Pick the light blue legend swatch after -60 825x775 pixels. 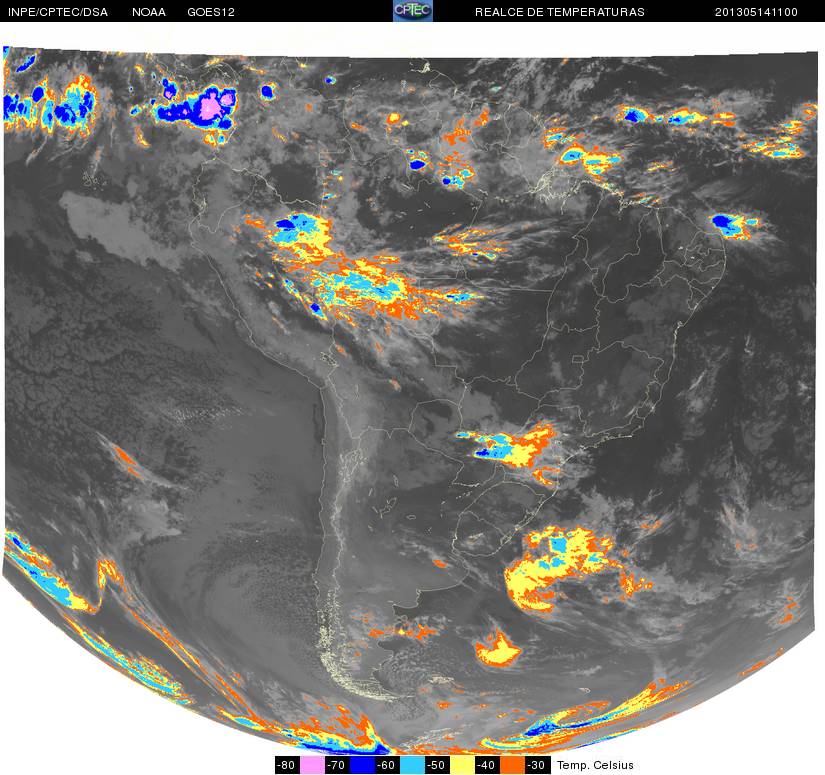(412, 765)
